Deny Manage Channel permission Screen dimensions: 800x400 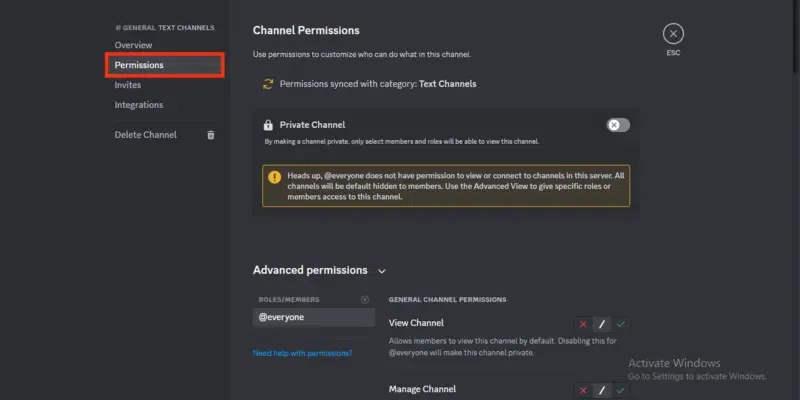[583, 390]
